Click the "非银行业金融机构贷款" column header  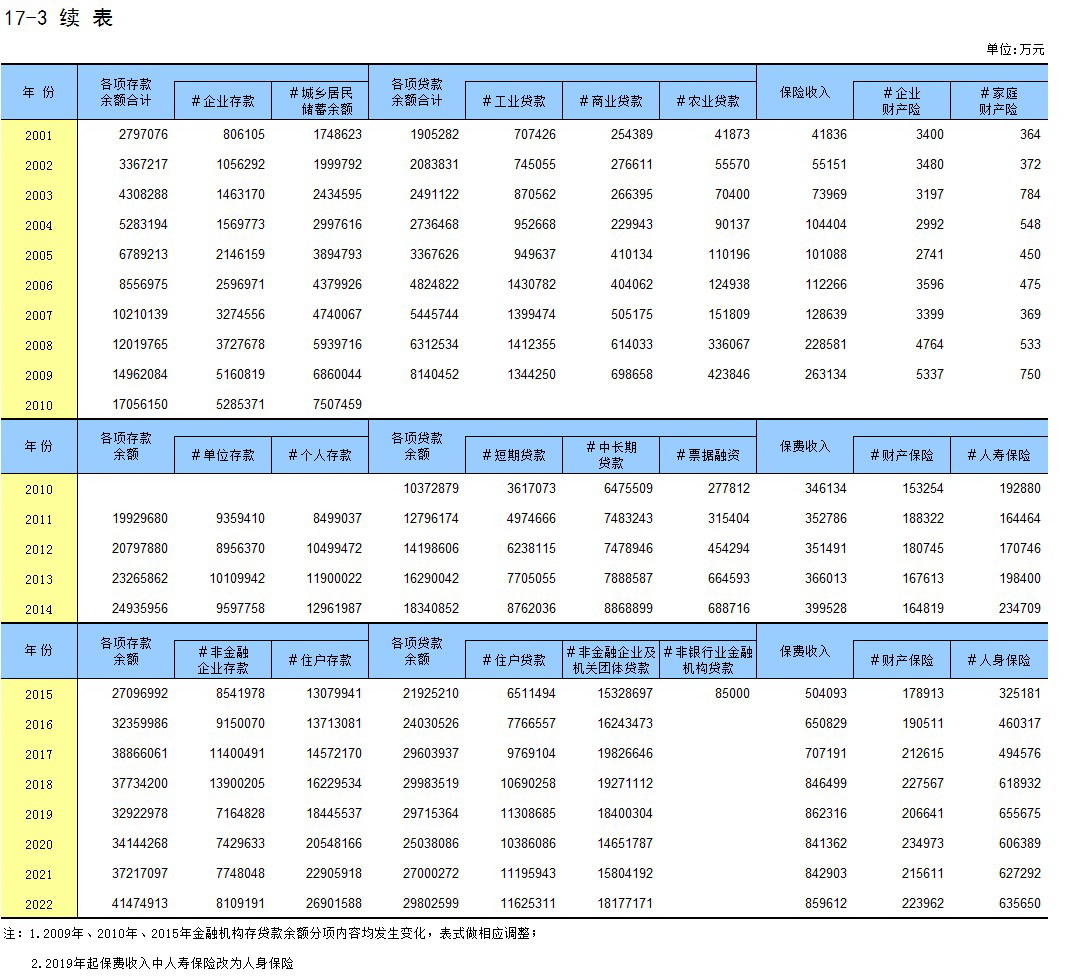click(x=708, y=660)
